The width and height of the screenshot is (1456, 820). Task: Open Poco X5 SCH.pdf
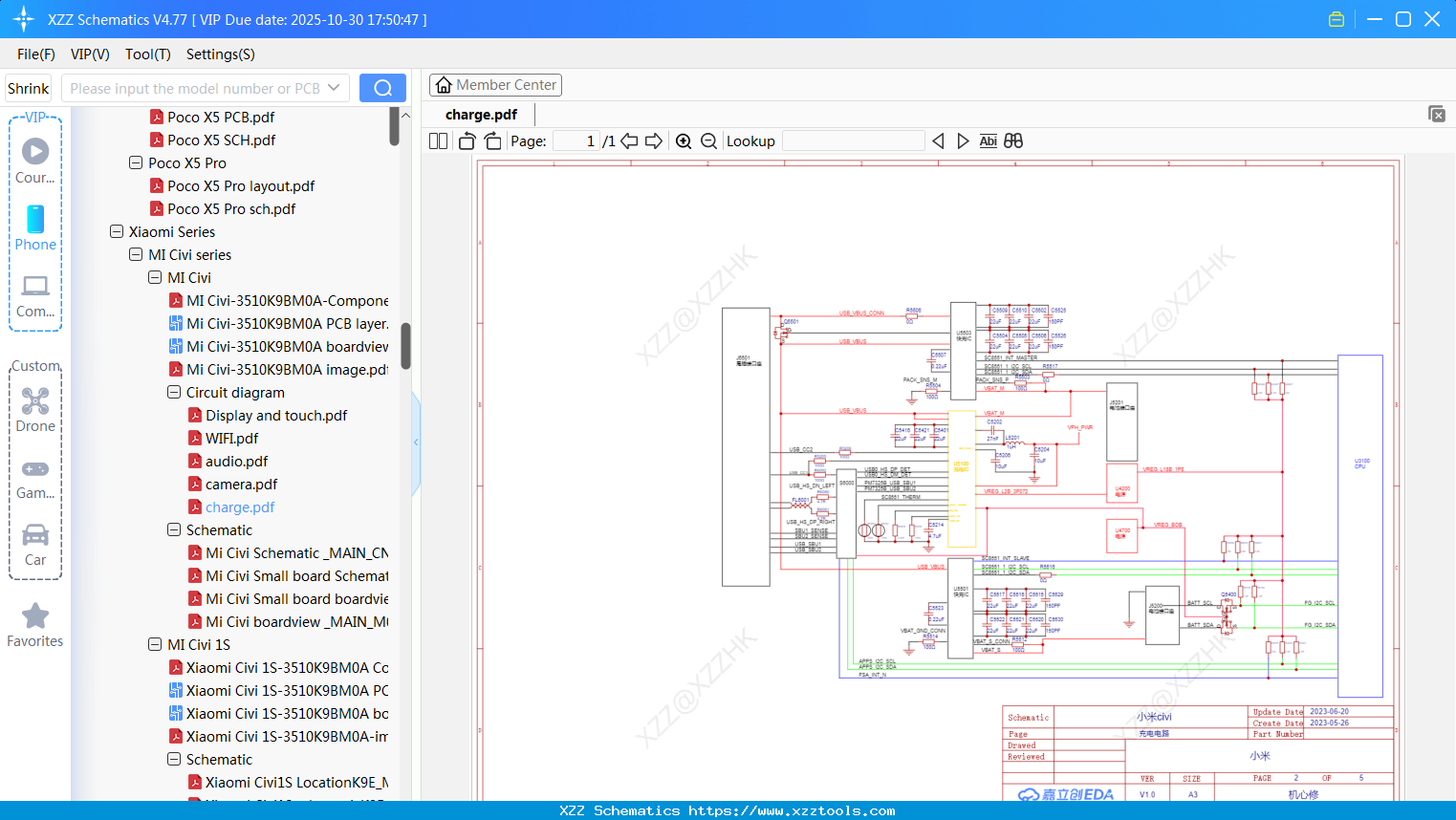pos(221,140)
